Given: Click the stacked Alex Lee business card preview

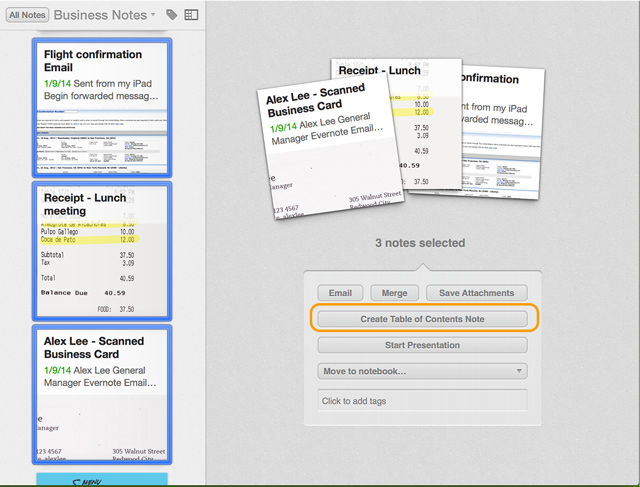Looking at the screenshot, I should 330,148.
